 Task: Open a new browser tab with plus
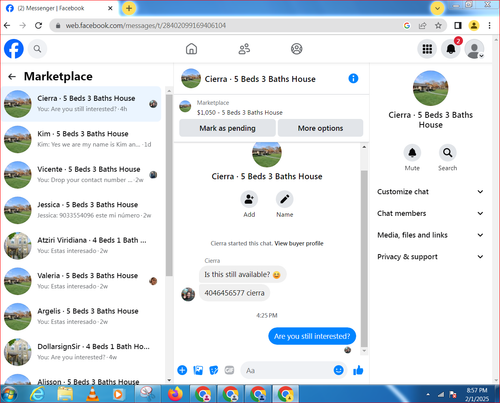(x=129, y=8)
